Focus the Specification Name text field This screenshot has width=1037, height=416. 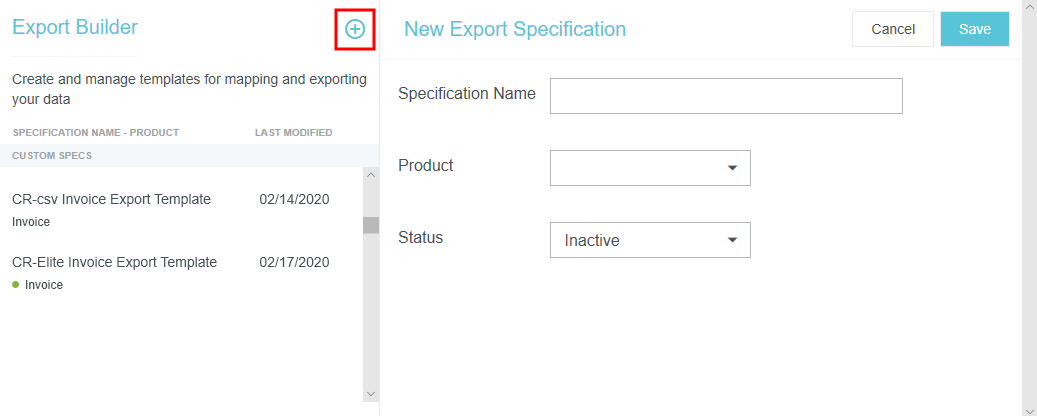(726, 96)
